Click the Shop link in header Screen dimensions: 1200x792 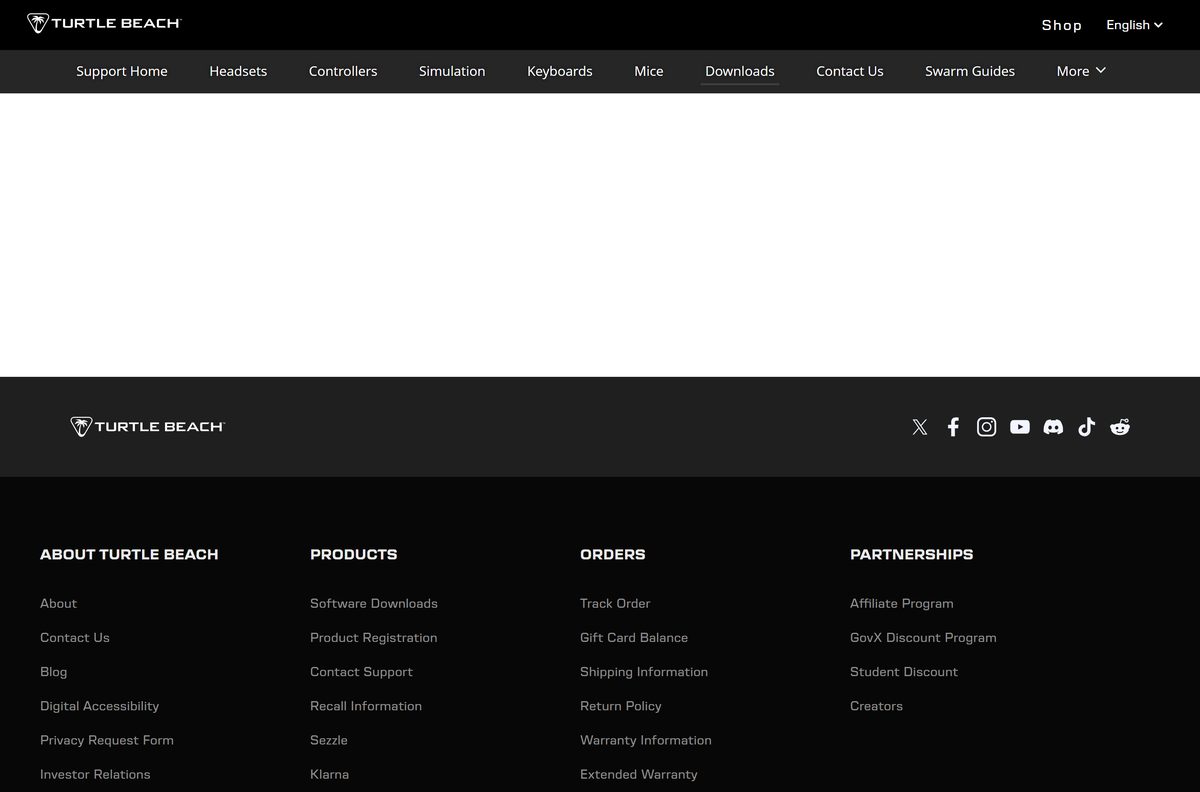coord(1062,25)
